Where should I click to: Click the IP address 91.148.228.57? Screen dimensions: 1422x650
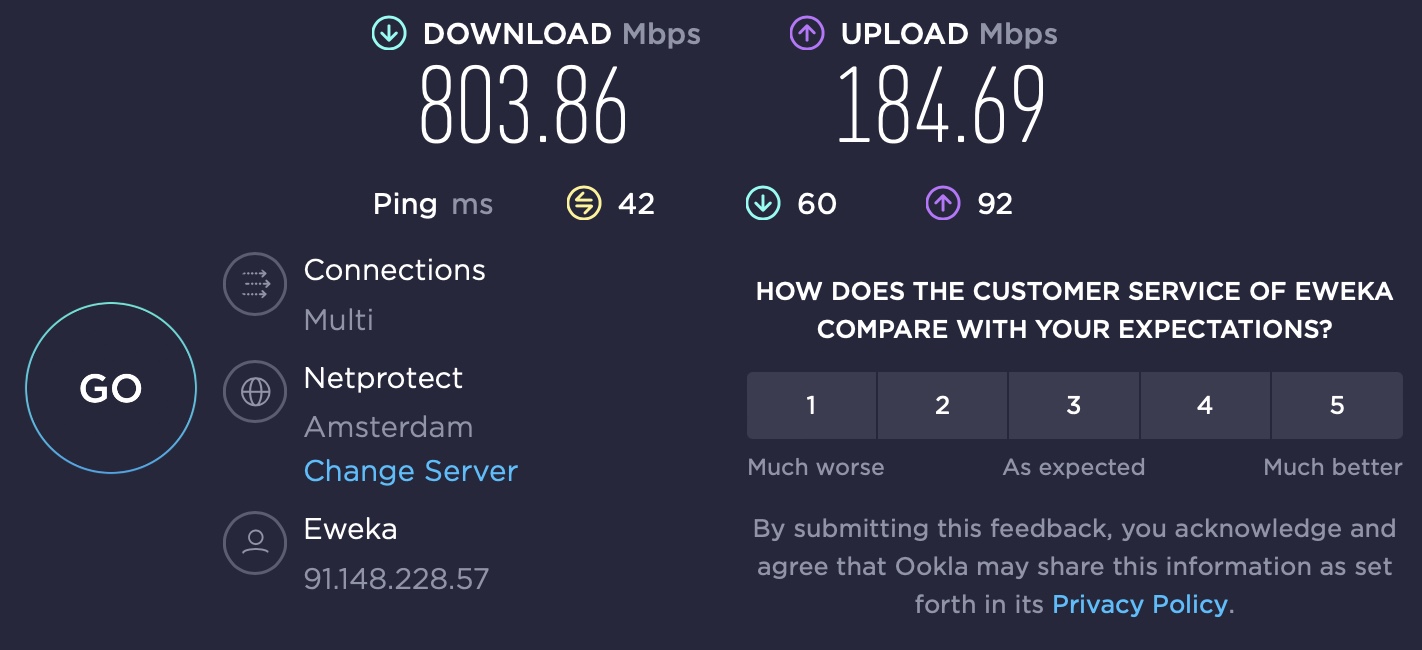[x=397, y=578]
